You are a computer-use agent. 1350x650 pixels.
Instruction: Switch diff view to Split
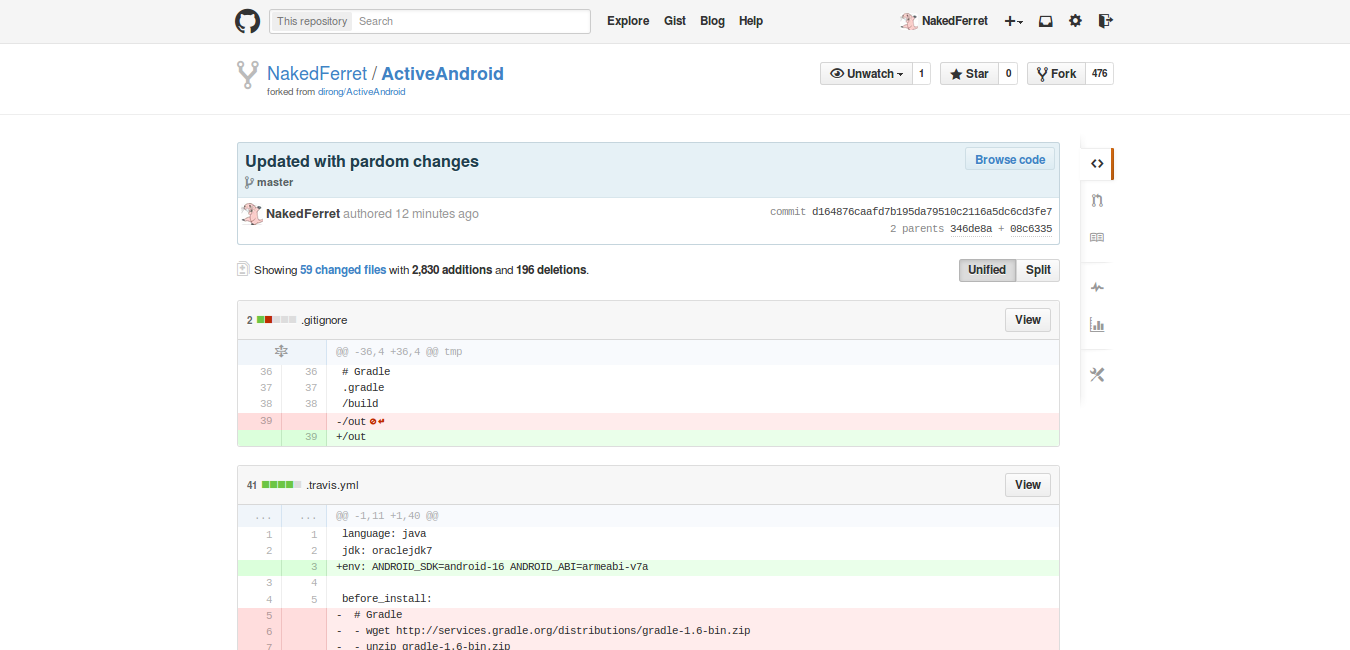tap(1037, 270)
